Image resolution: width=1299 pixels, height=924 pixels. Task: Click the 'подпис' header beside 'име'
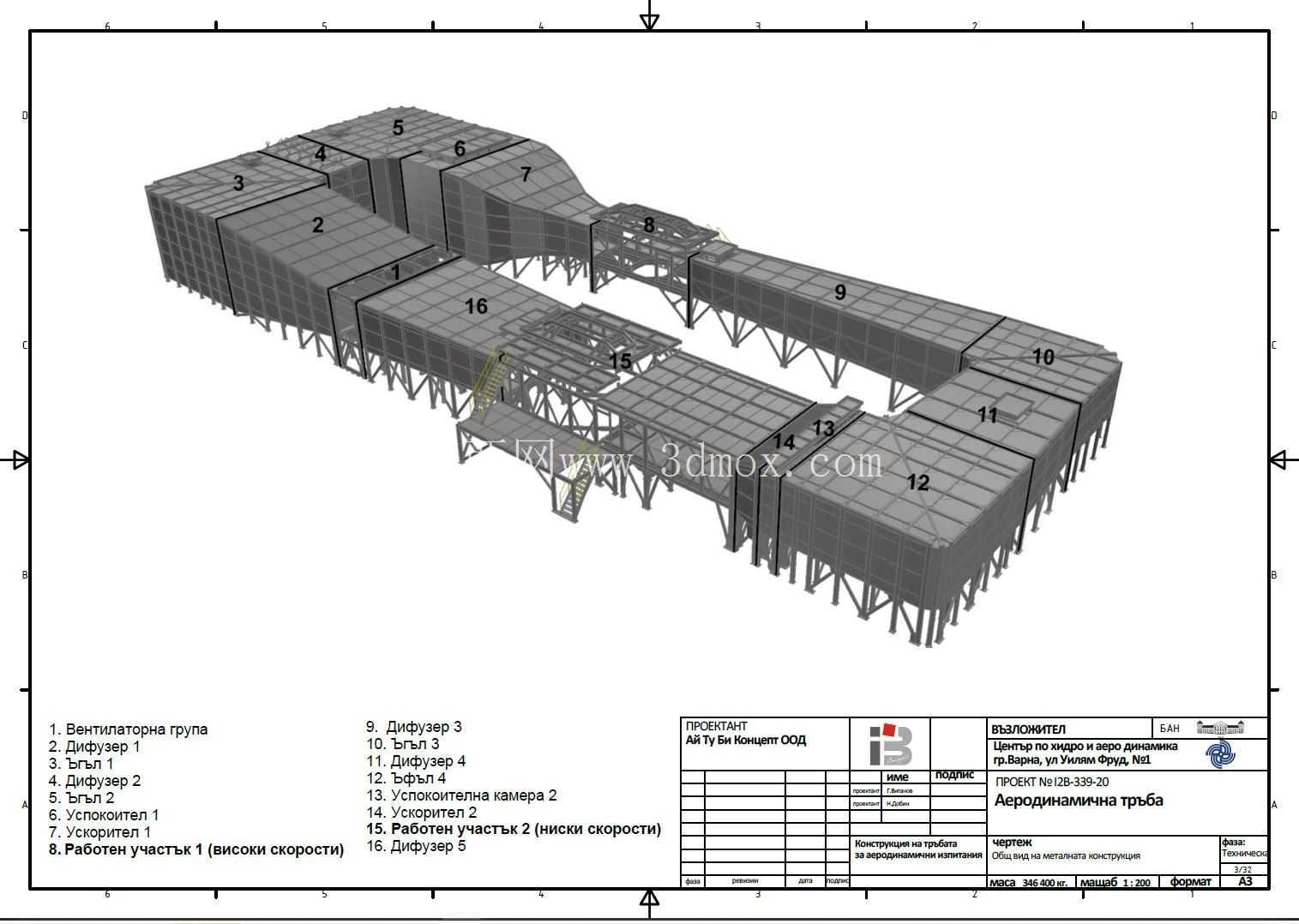click(954, 775)
